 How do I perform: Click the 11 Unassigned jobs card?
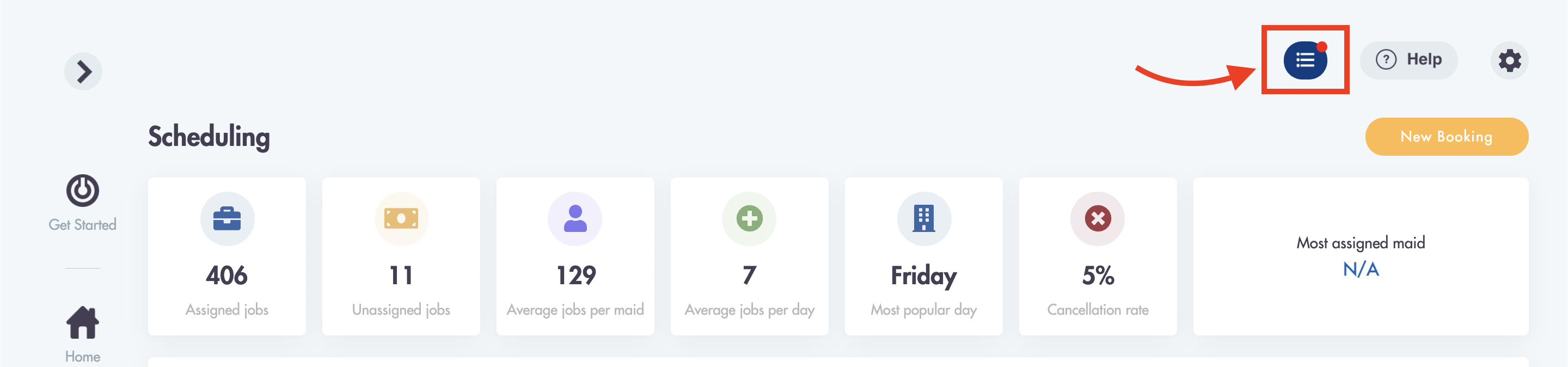pyautogui.click(x=401, y=256)
